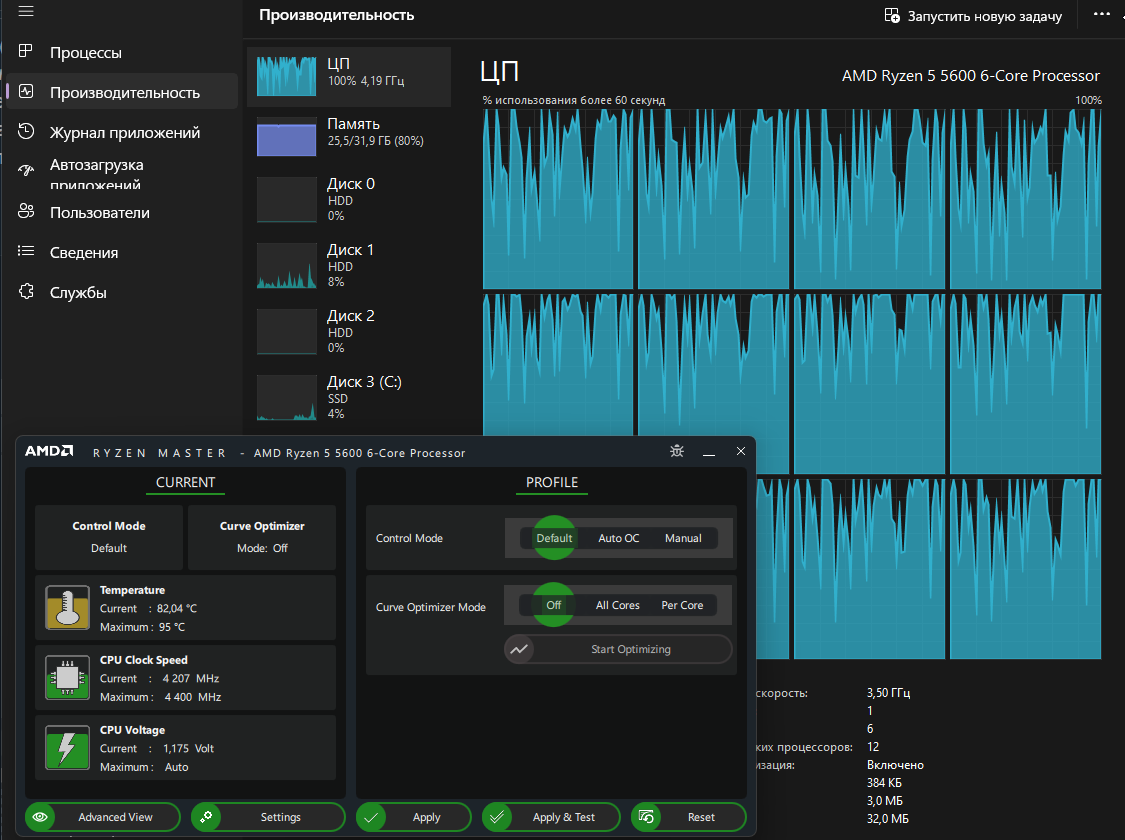Open the Details page in sidebar
This screenshot has height=840, width=1125.
pyautogui.click(x=84, y=252)
